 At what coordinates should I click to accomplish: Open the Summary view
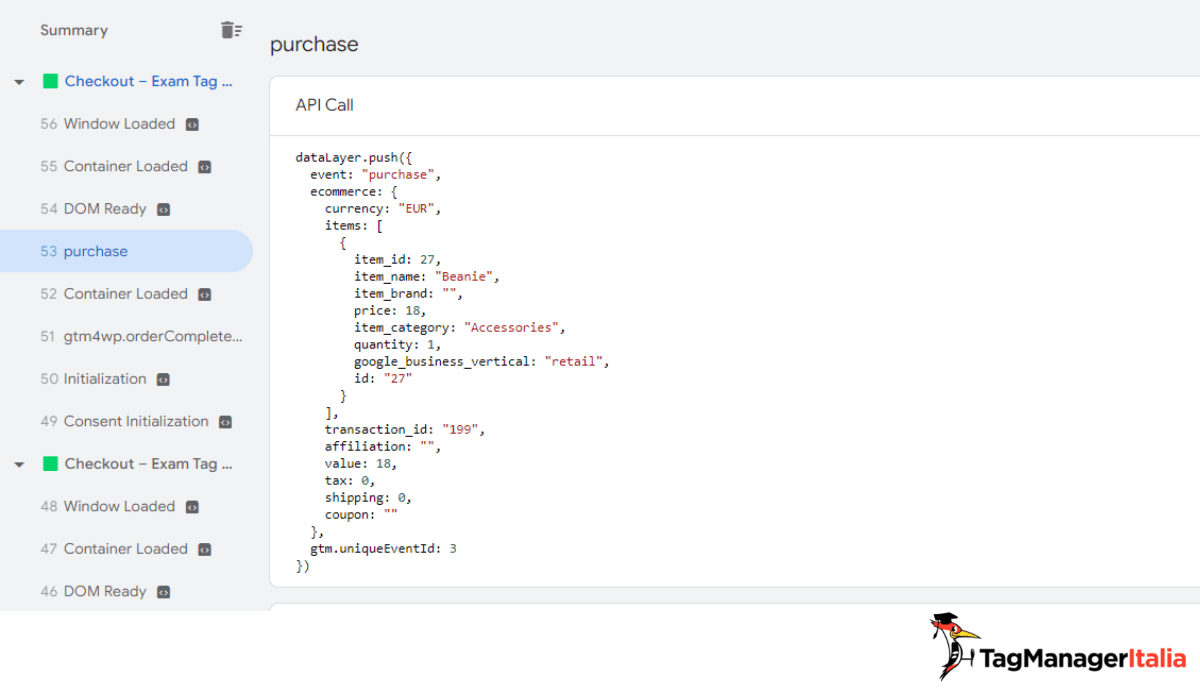pyautogui.click(x=74, y=30)
